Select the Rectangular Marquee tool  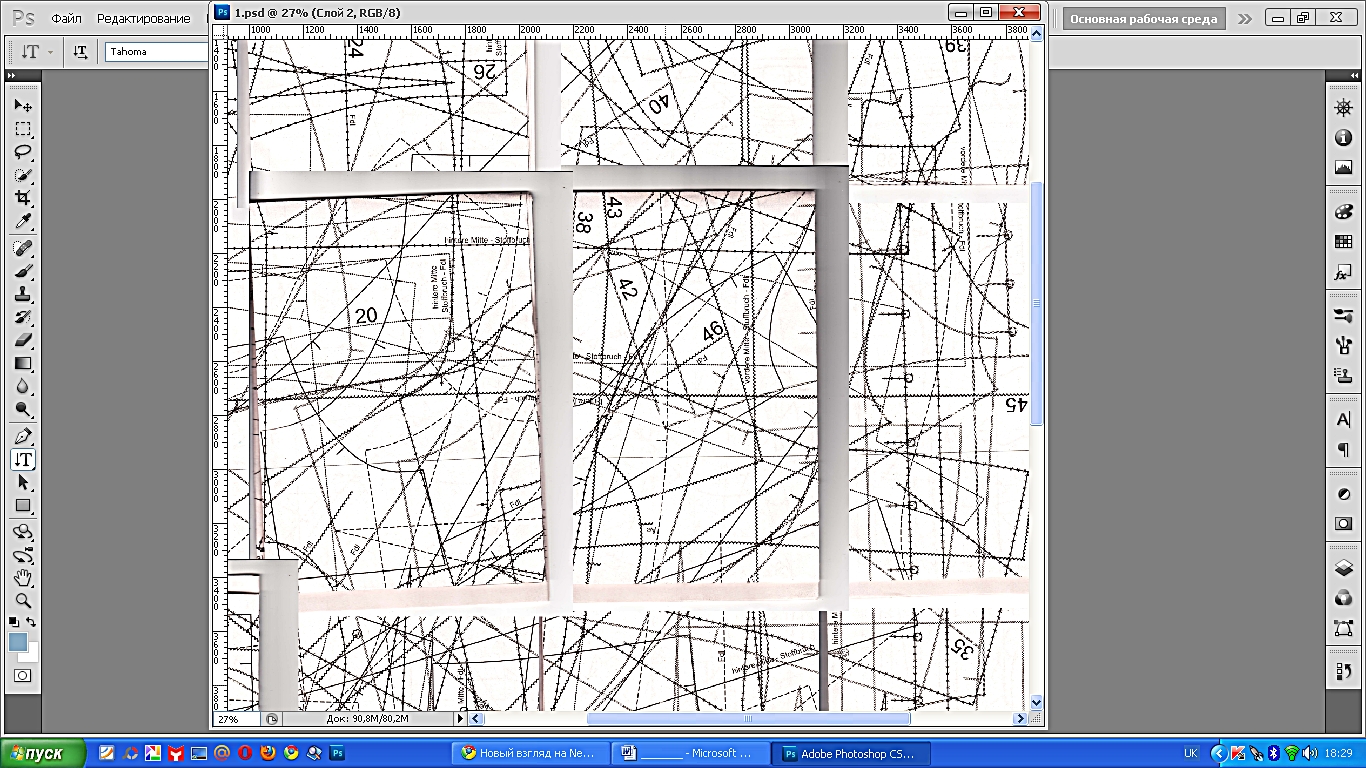(x=22, y=129)
